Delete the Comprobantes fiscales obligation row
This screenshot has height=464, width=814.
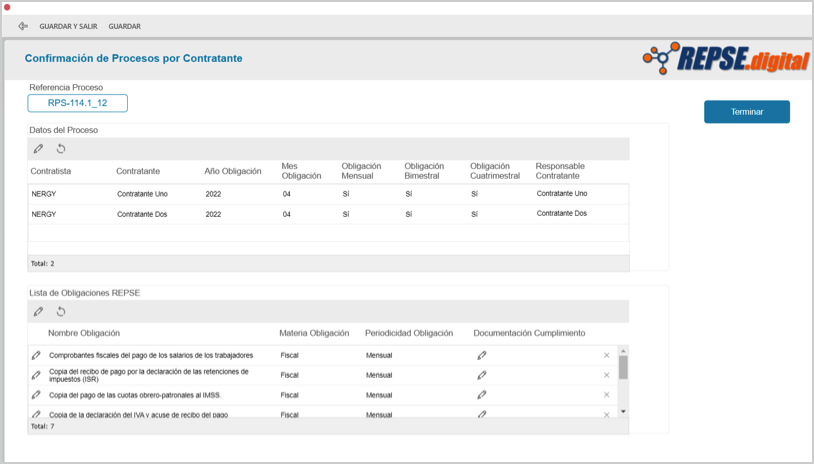606,355
